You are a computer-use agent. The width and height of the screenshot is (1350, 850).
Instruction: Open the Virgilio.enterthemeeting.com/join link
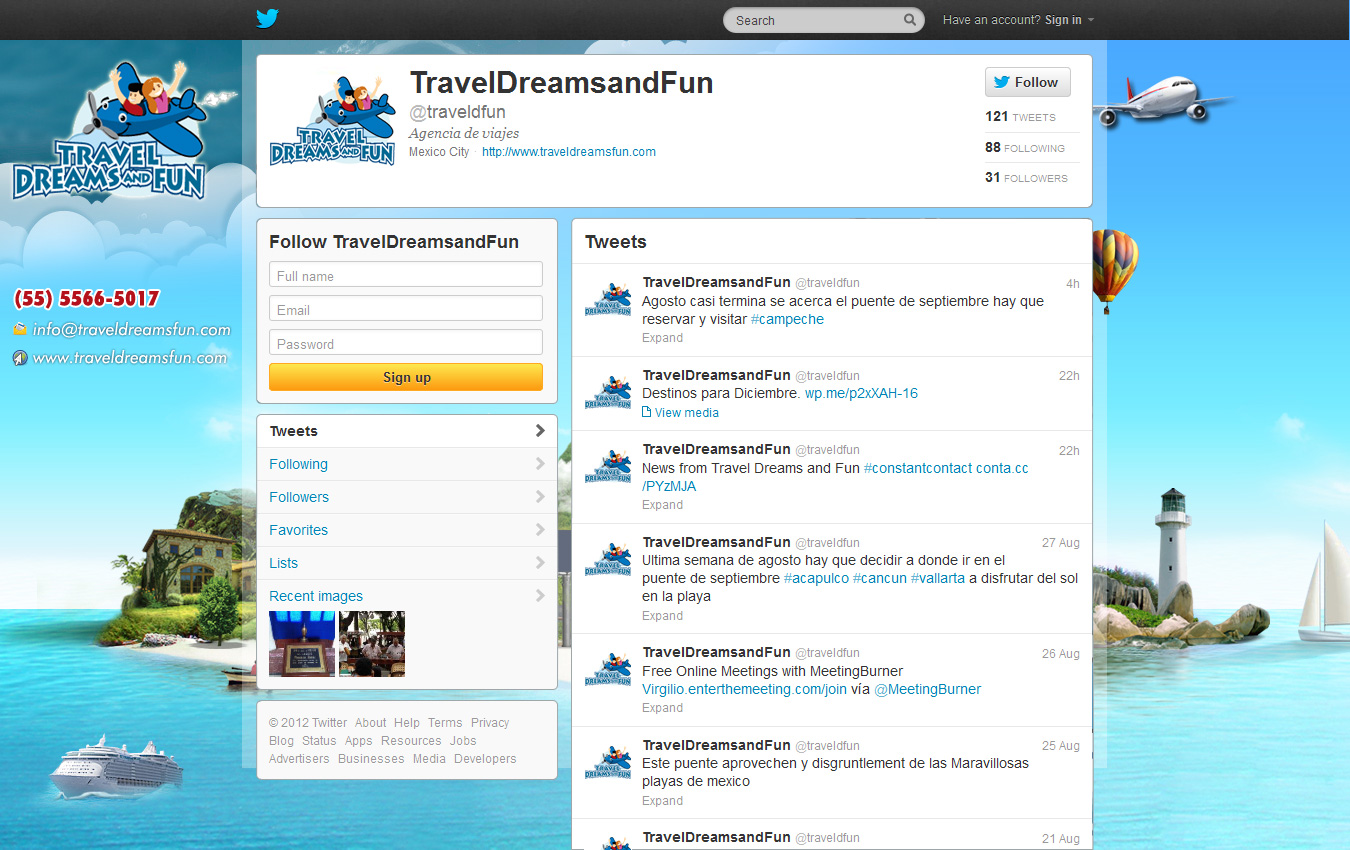tap(744, 689)
